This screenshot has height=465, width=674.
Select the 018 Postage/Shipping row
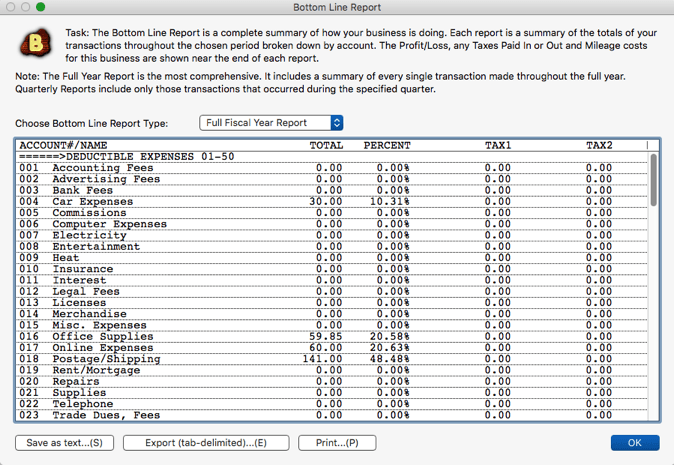point(332,359)
